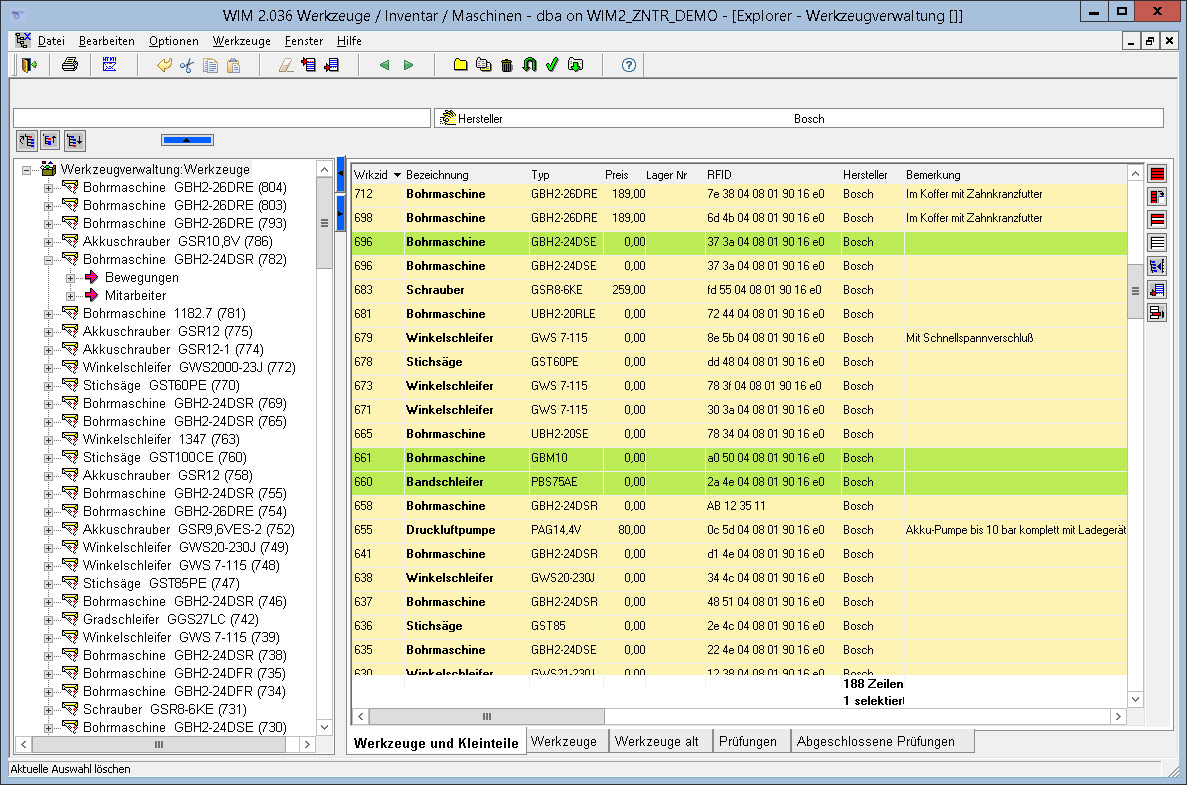Expand the Mitarbeiter tree node
This screenshot has width=1187, height=785.
pos(71,296)
